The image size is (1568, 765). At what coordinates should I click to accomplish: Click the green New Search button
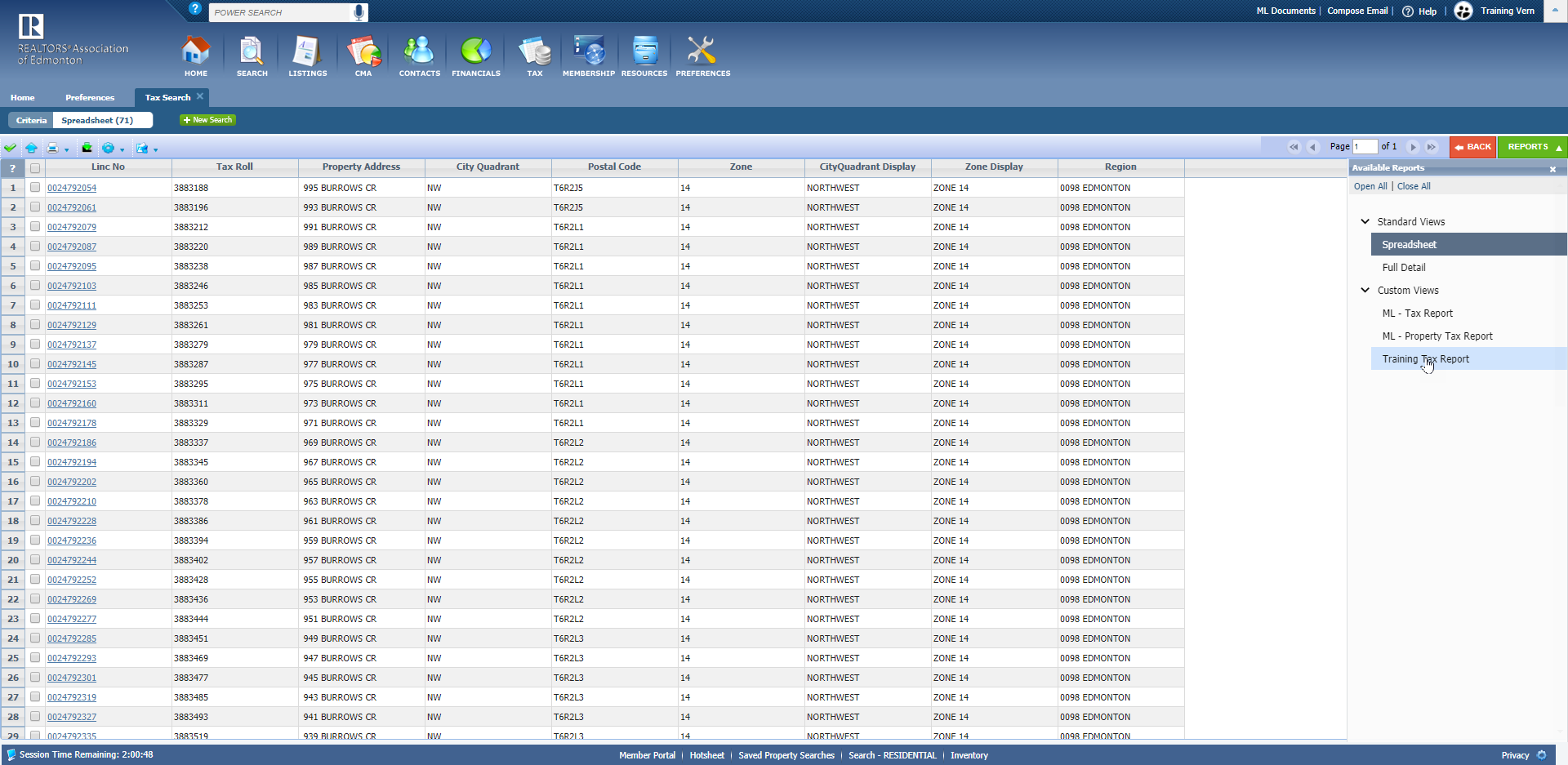(x=208, y=120)
